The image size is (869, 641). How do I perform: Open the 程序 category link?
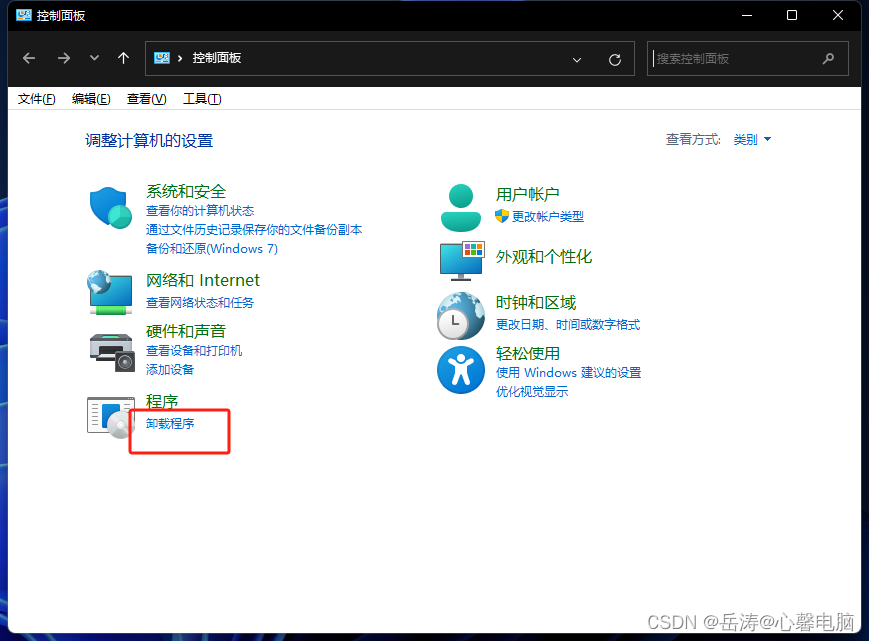click(x=162, y=401)
